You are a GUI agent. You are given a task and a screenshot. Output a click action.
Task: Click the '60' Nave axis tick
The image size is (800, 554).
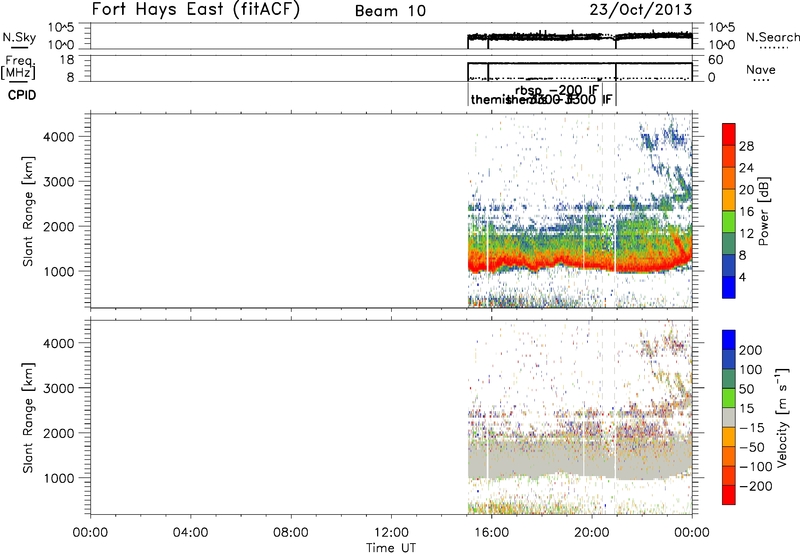pos(715,60)
